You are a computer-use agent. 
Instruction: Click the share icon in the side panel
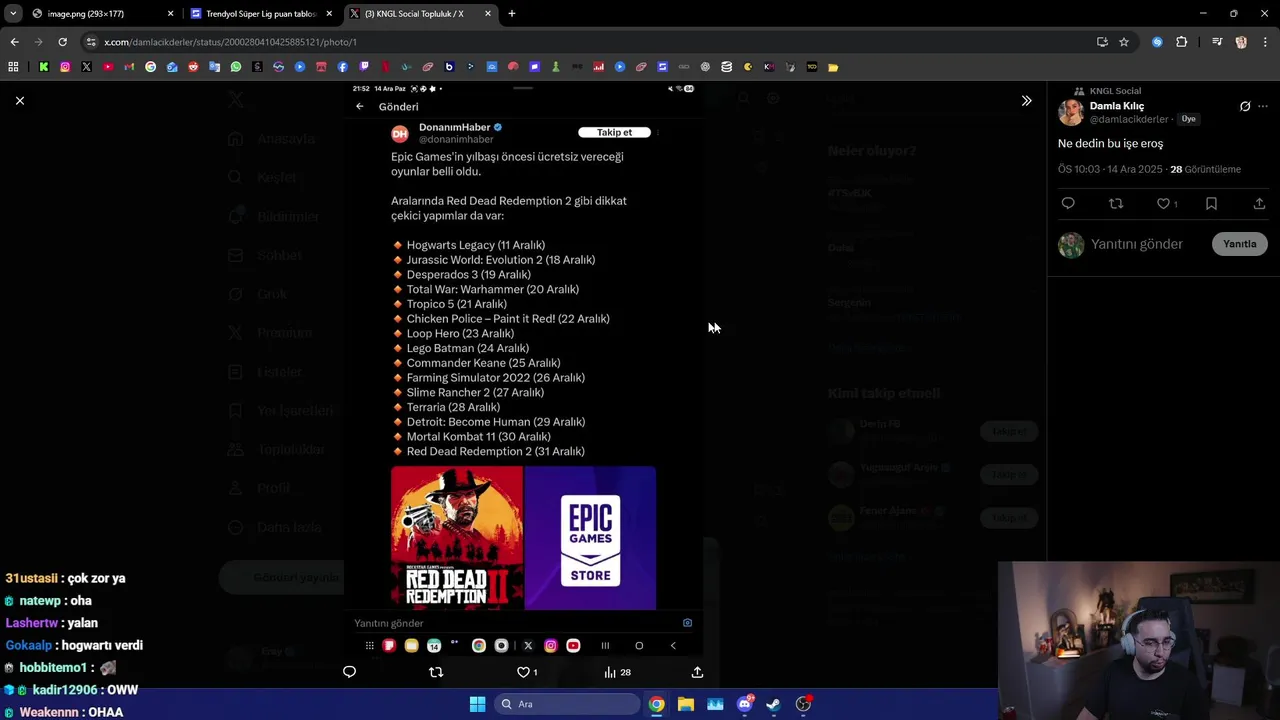[1259, 203]
